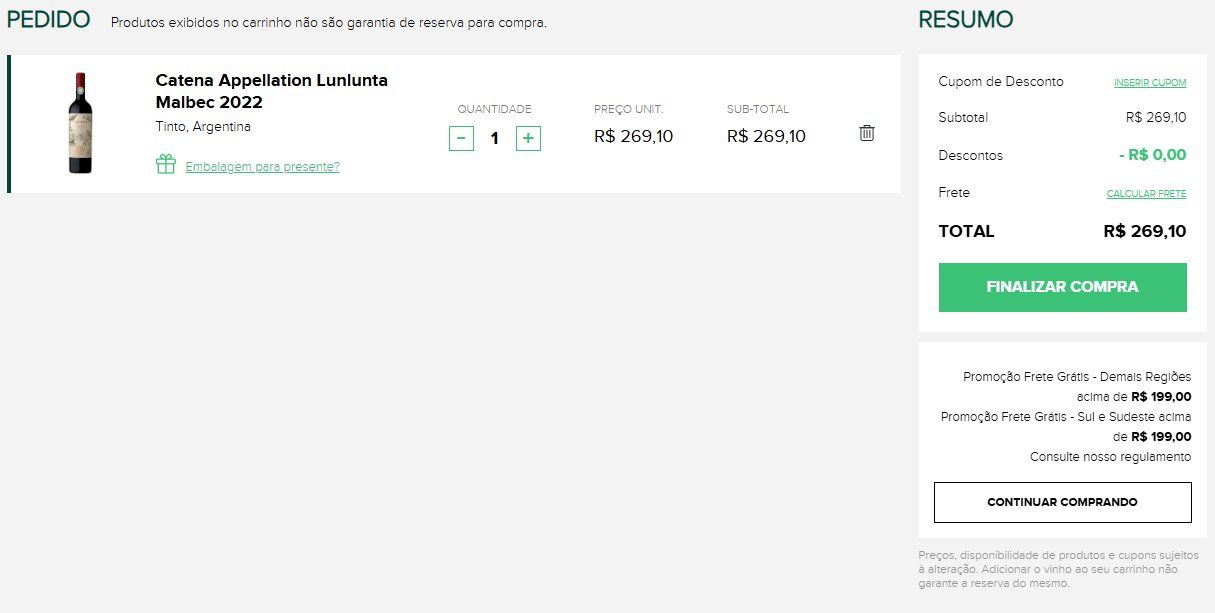Open the INSERIR CUPOM link
The width and height of the screenshot is (1215, 613).
click(1150, 83)
